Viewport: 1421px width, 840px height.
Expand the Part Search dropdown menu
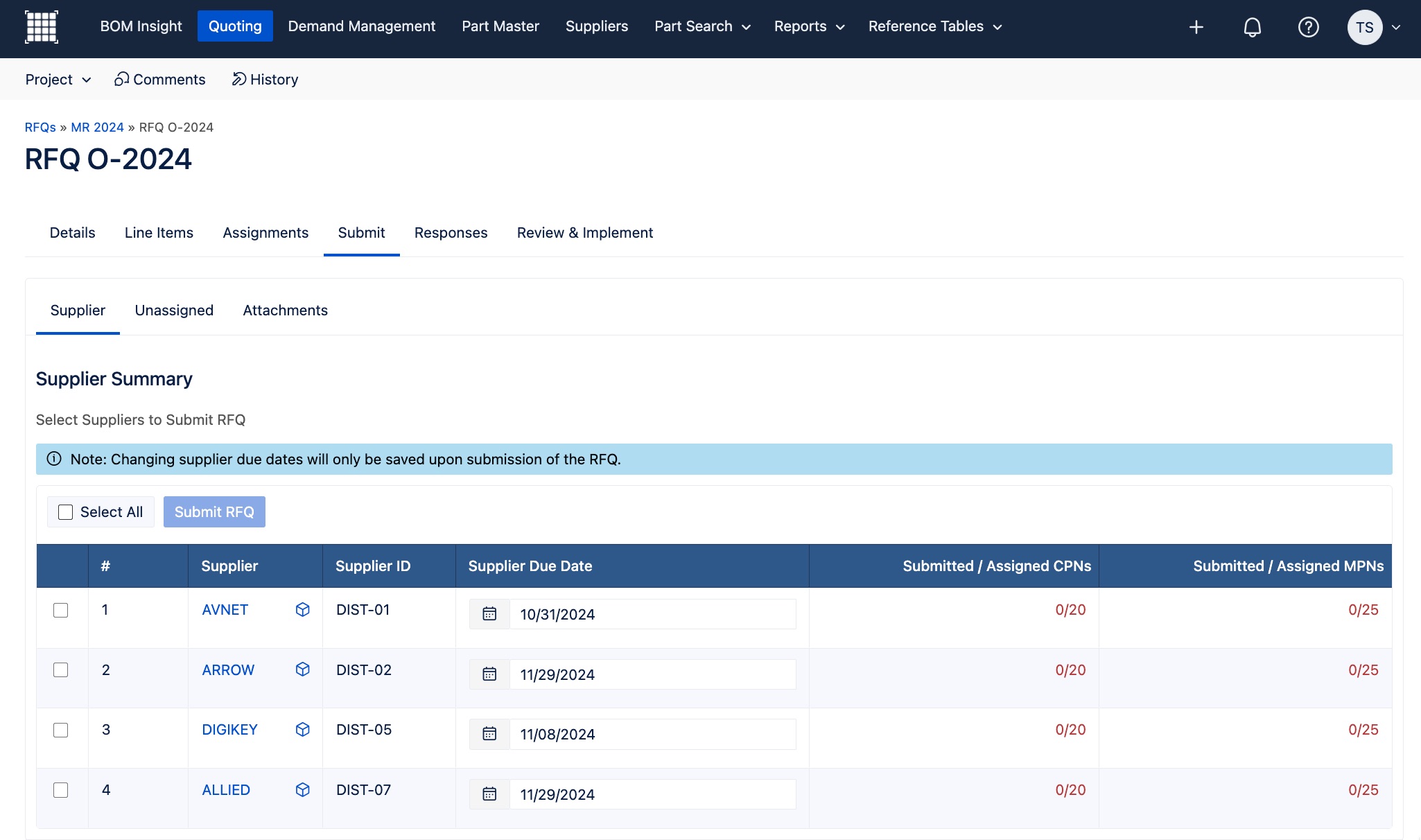pyautogui.click(x=702, y=26)
